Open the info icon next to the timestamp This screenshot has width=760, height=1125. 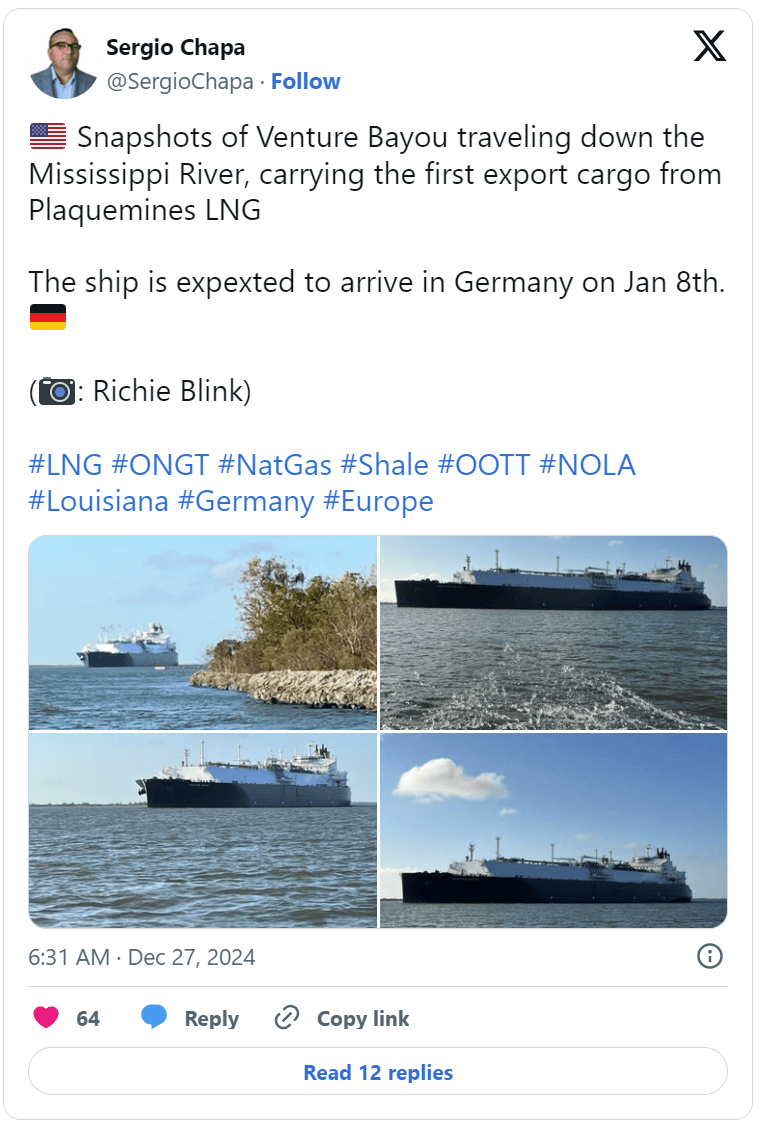(x=711, y=956)
